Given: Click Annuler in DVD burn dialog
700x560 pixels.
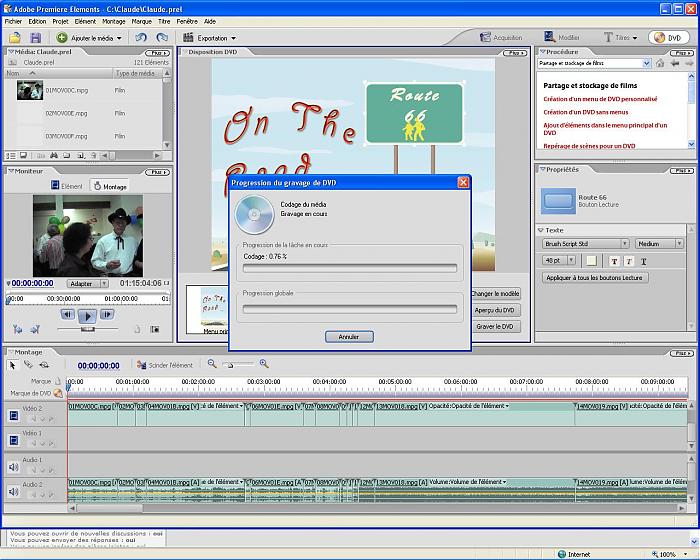Looking at the screenshot, I should 349,337.
